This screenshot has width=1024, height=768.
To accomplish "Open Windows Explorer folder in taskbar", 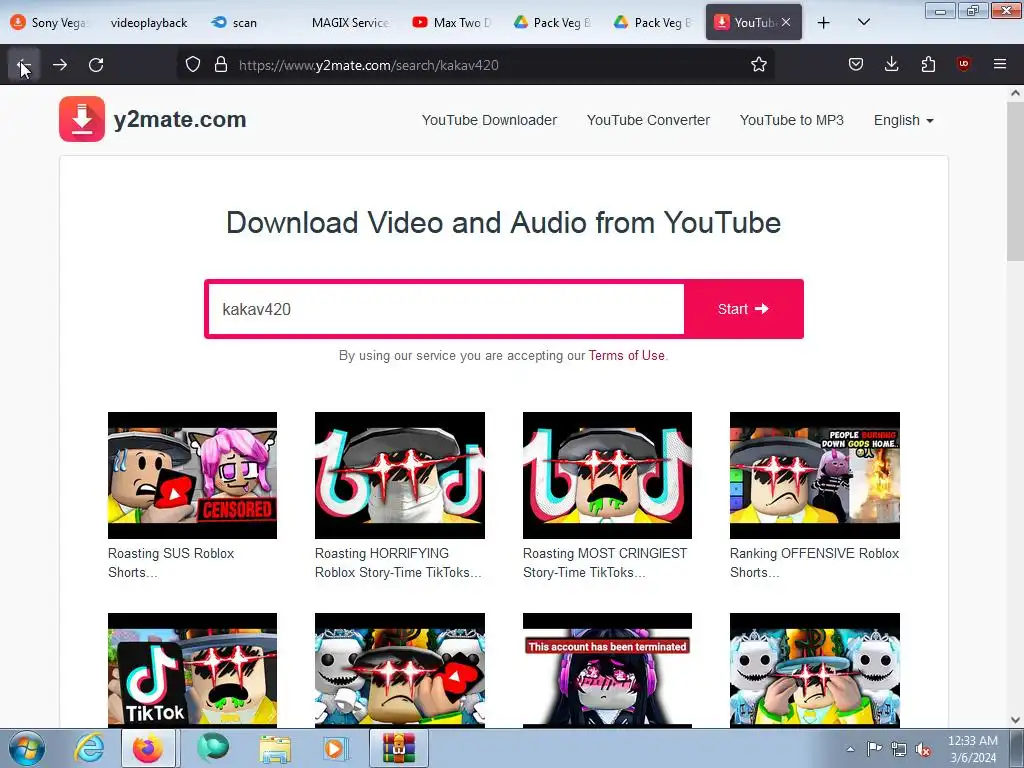I will point(275,749).
